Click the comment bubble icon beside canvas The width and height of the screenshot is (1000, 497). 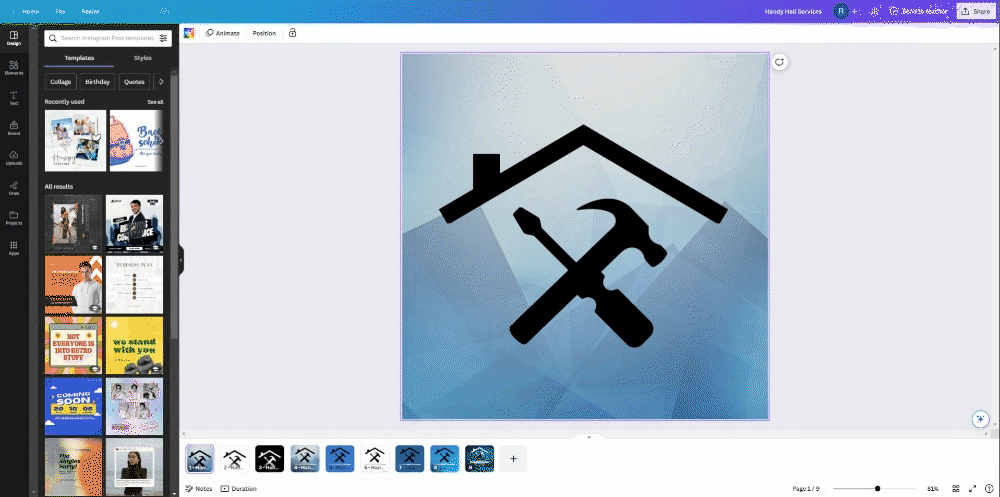coord(779,62)
